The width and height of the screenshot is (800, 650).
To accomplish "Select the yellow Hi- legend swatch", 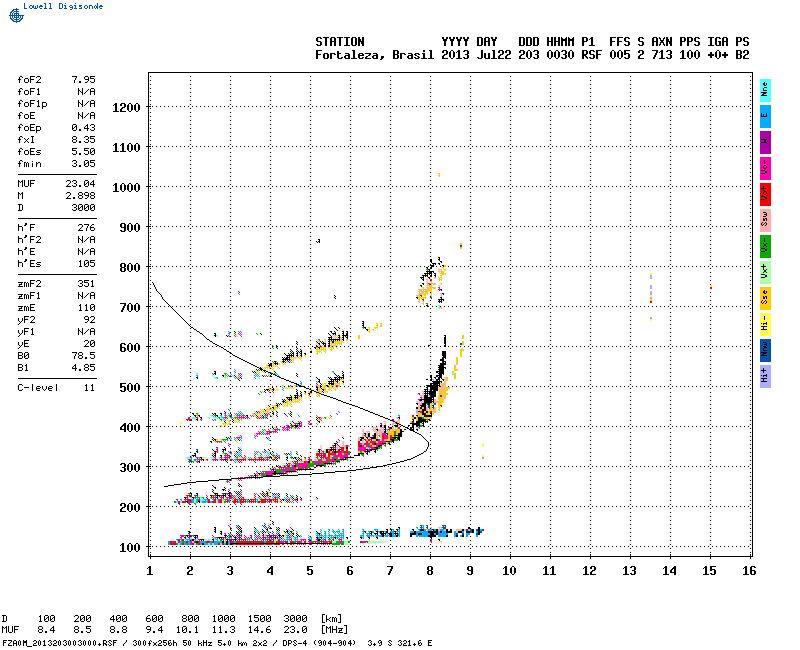I will pyautogui.click(x=765, y=324).
